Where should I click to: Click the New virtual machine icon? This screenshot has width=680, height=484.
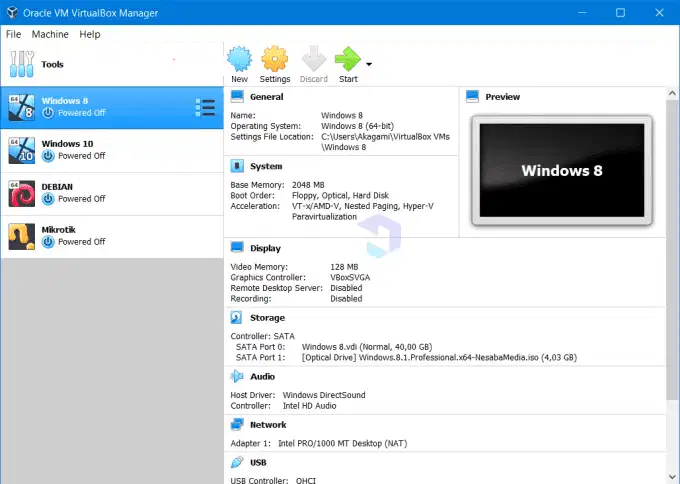239,59
